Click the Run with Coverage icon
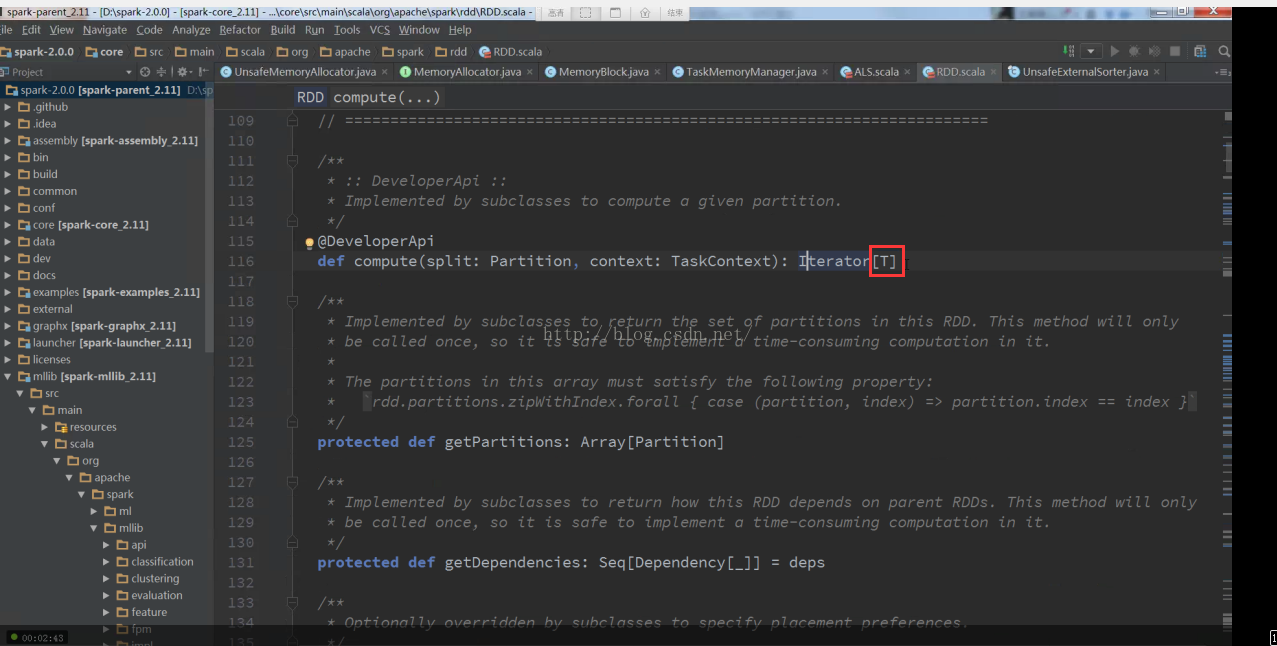Screen dimensions: 1277x646 pos(1155,51)
